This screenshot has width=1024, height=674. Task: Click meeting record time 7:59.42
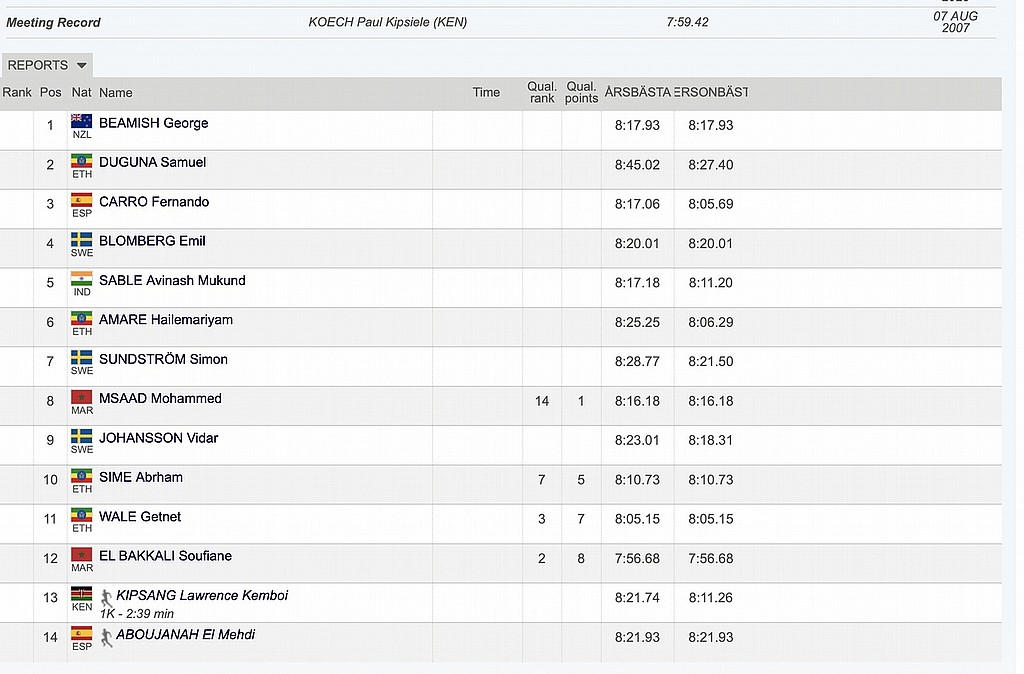(x=687, y=22)
